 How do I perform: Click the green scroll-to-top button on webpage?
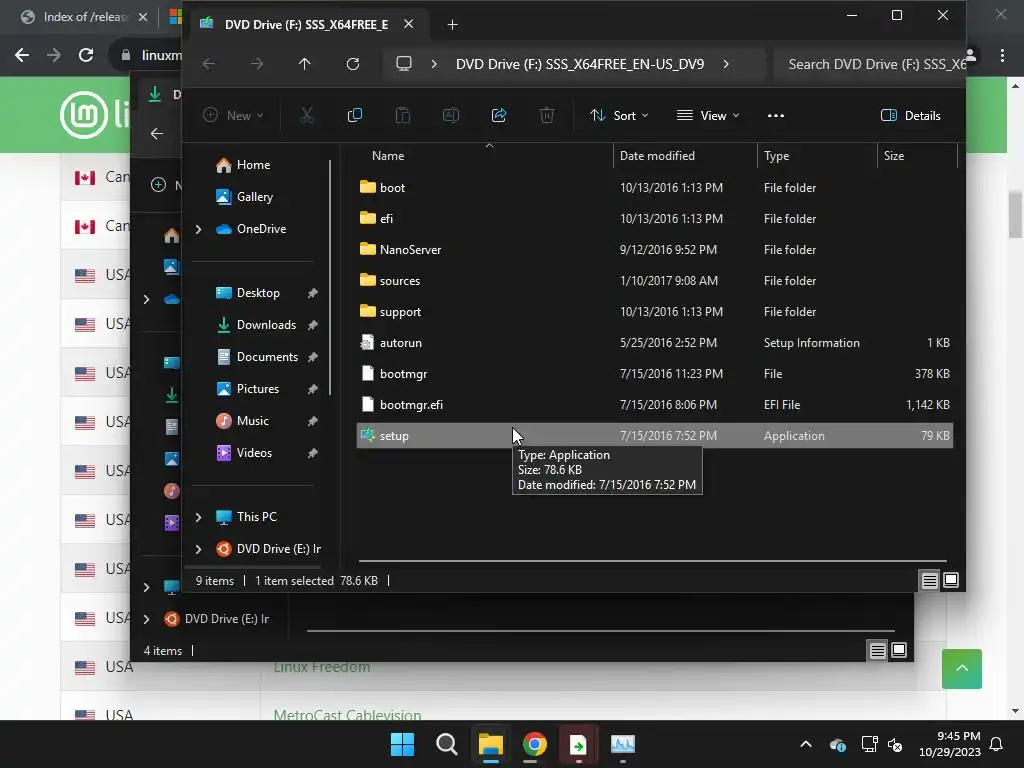pyautogui.click(x=961, y=669)
